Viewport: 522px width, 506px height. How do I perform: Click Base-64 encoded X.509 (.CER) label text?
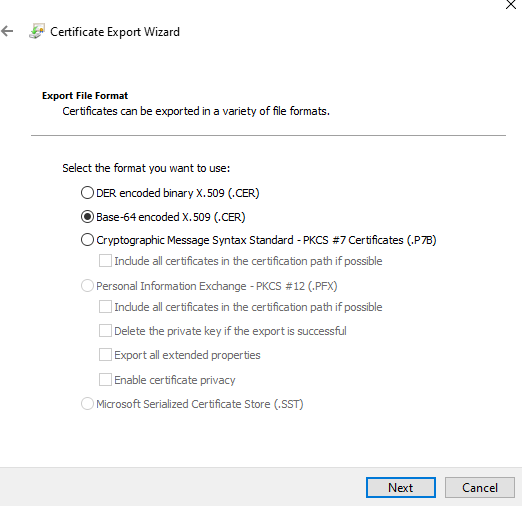coord(171,217)
